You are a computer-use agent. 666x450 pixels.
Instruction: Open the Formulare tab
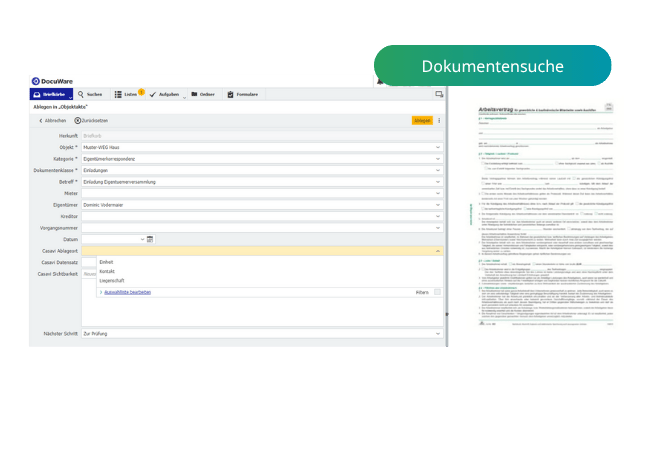[243, 94]
